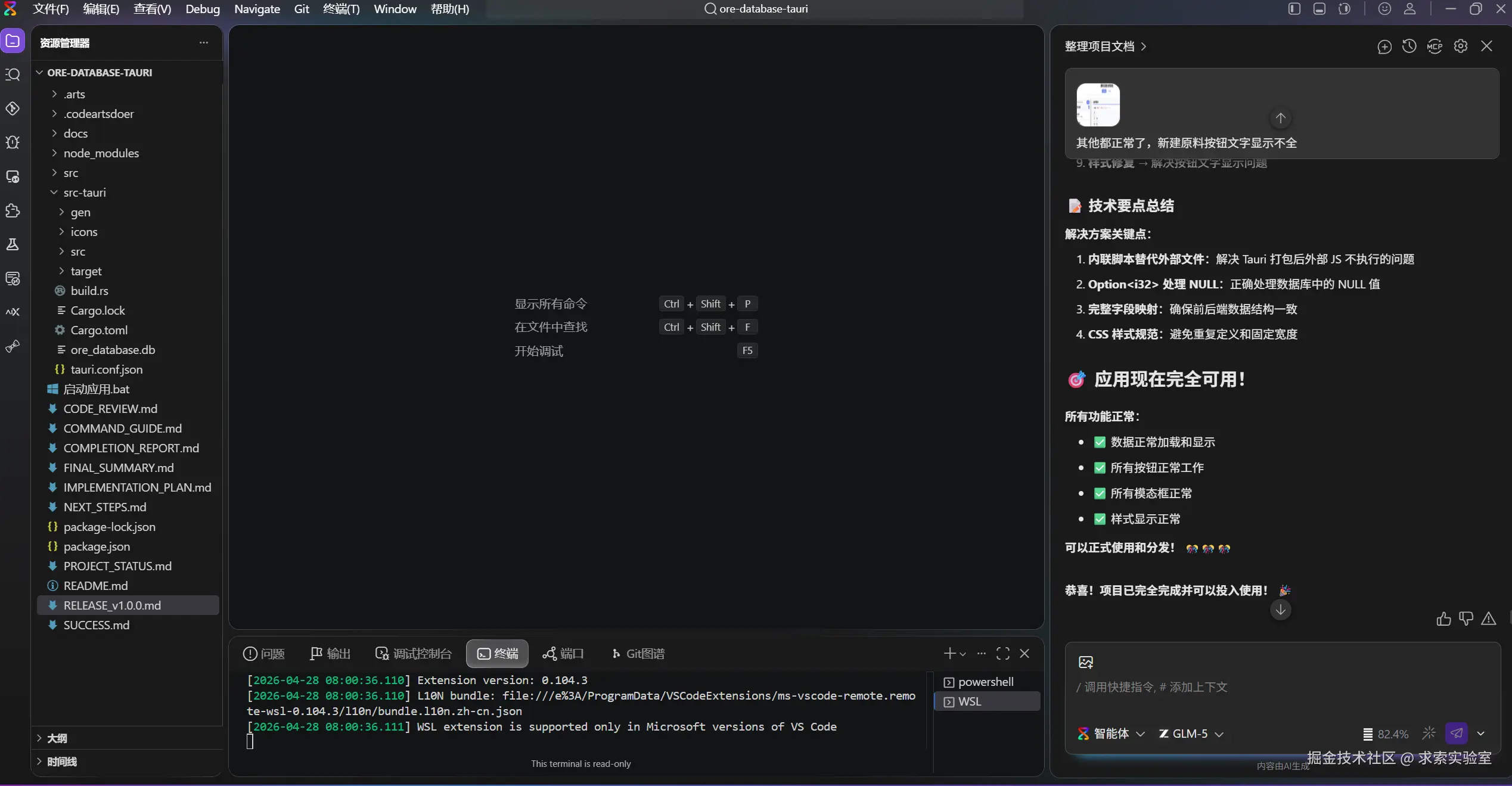The width and height of the screenshot is (1512, 786).
Task: Select the Testing flask icon
Action: pos(13,244)
